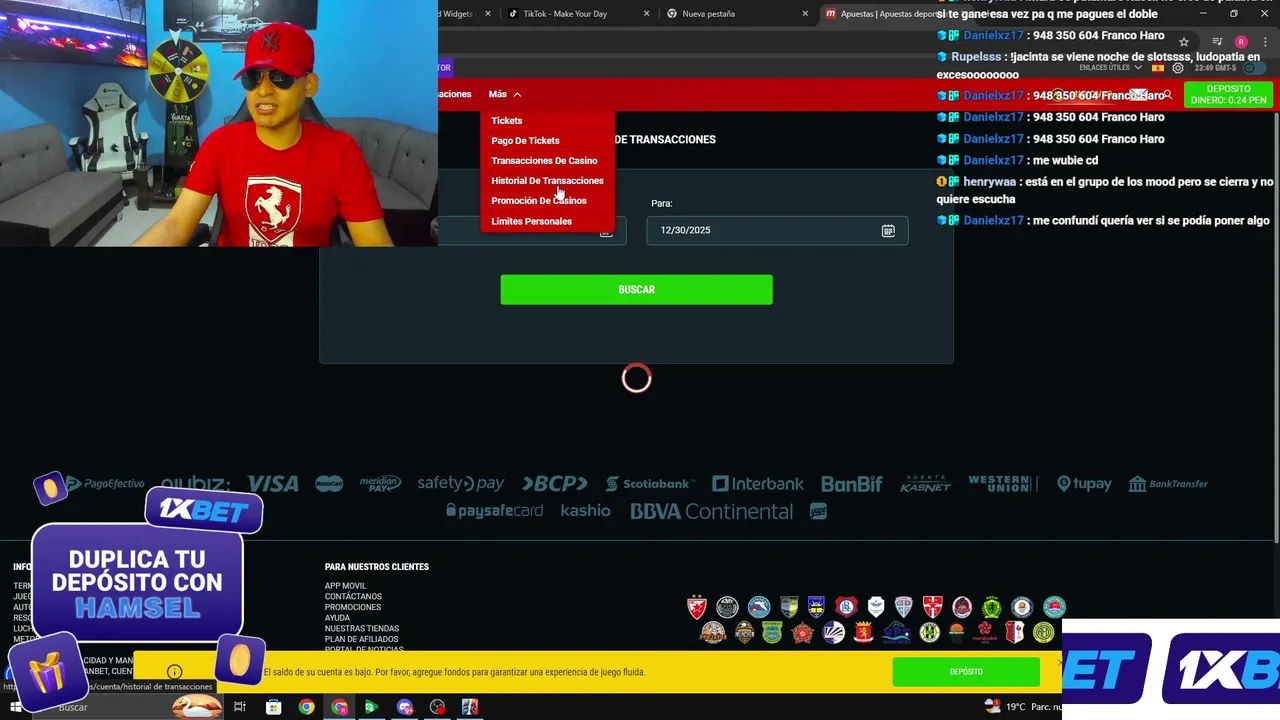Click the tupay payment logo
The image size is (1280, 720).
point(1084,484)
